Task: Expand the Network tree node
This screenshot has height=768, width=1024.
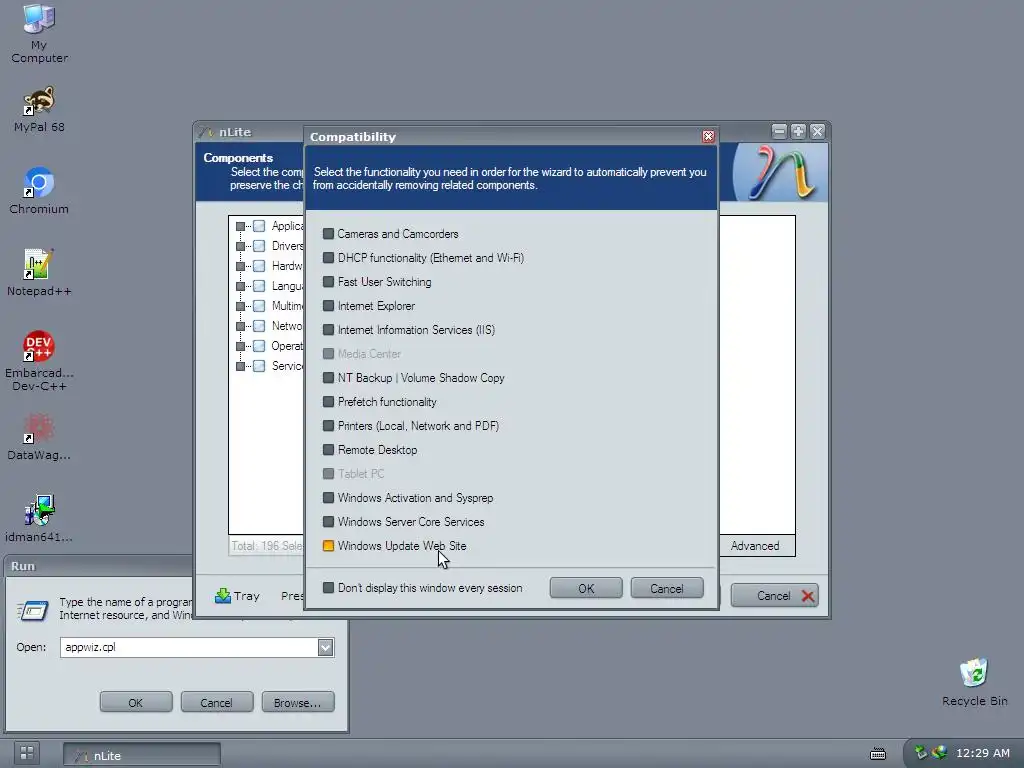Action: (x=240, y=326)
